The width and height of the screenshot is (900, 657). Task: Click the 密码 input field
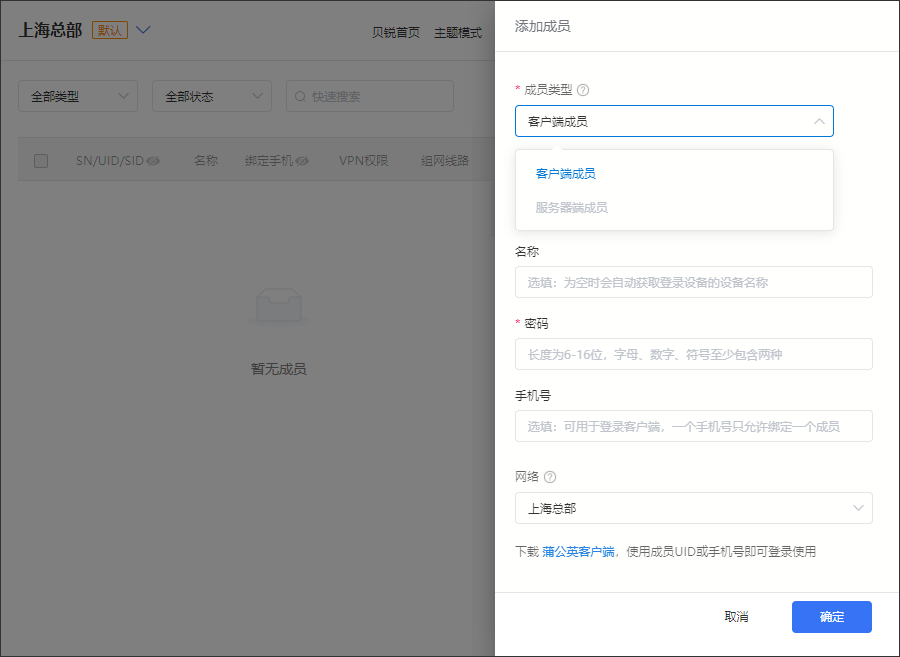693,354
